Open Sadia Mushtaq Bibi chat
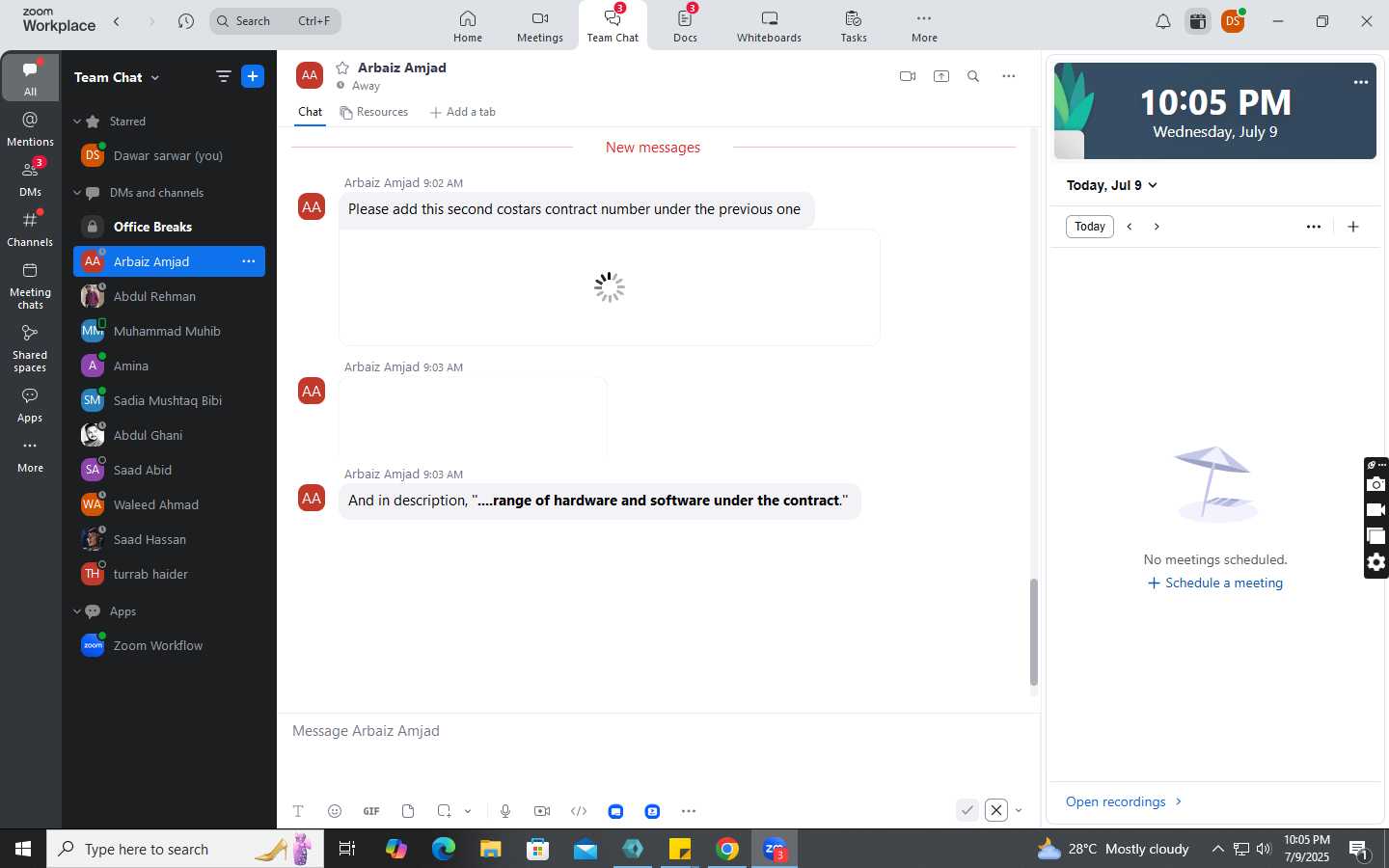This screenshot has width=1389, height=868. pyautogui.click(x=169, y=400)
